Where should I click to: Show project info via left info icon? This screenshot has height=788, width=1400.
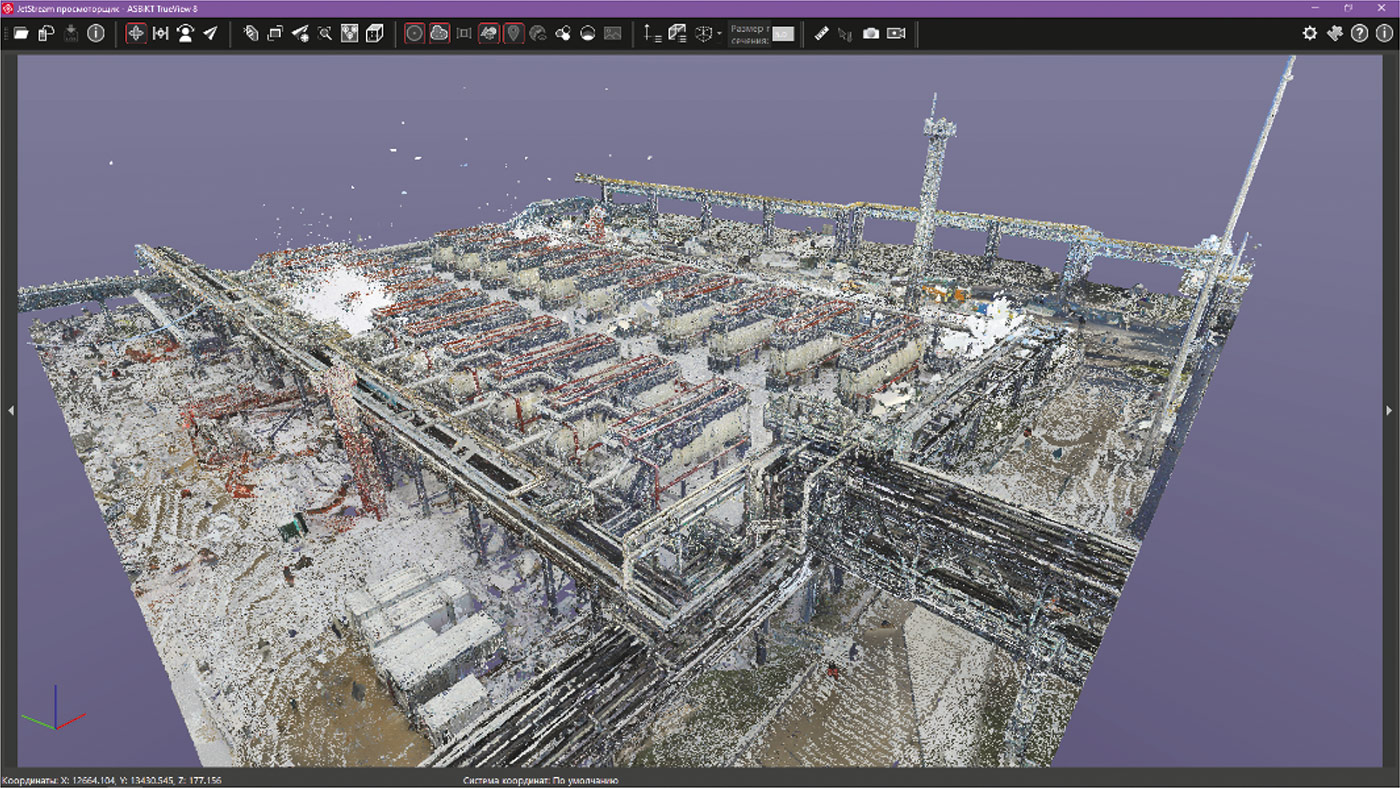(x=96, y=33)
